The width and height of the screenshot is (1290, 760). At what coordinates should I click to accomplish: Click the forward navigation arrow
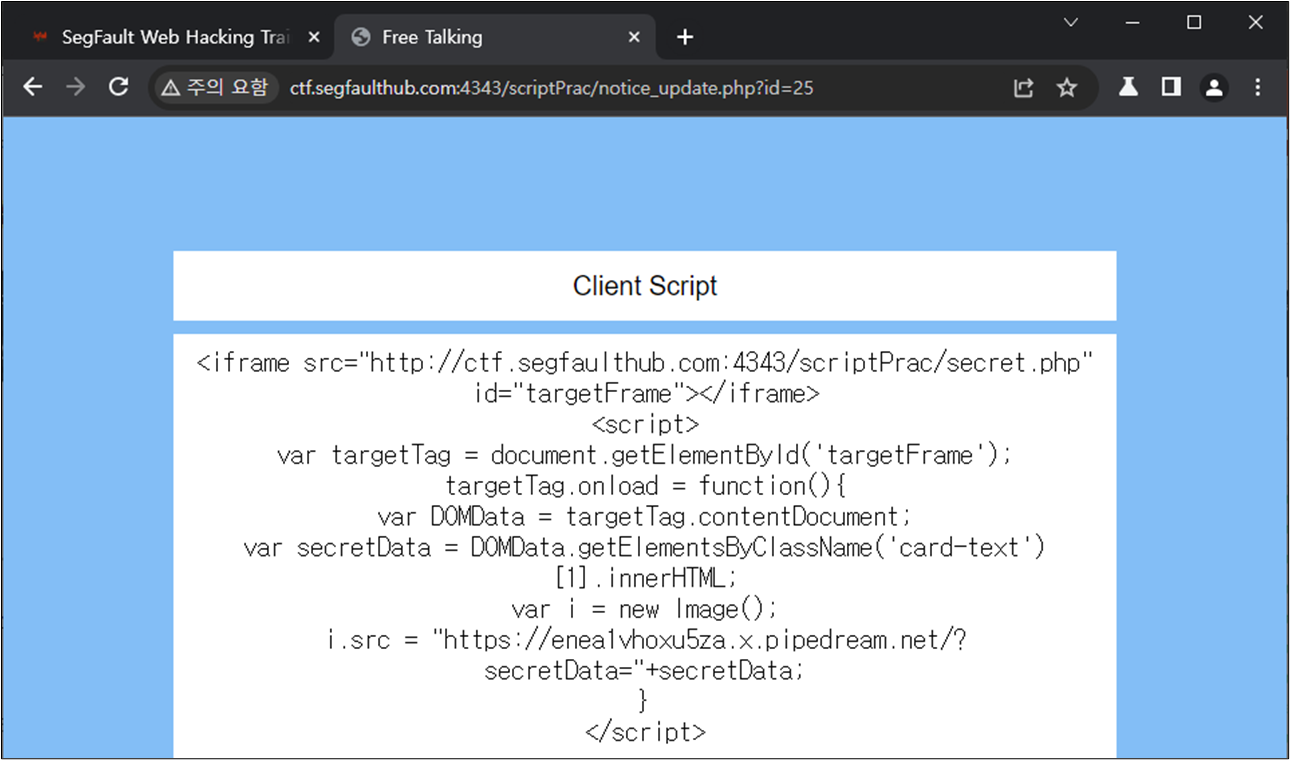coord(76,87)
